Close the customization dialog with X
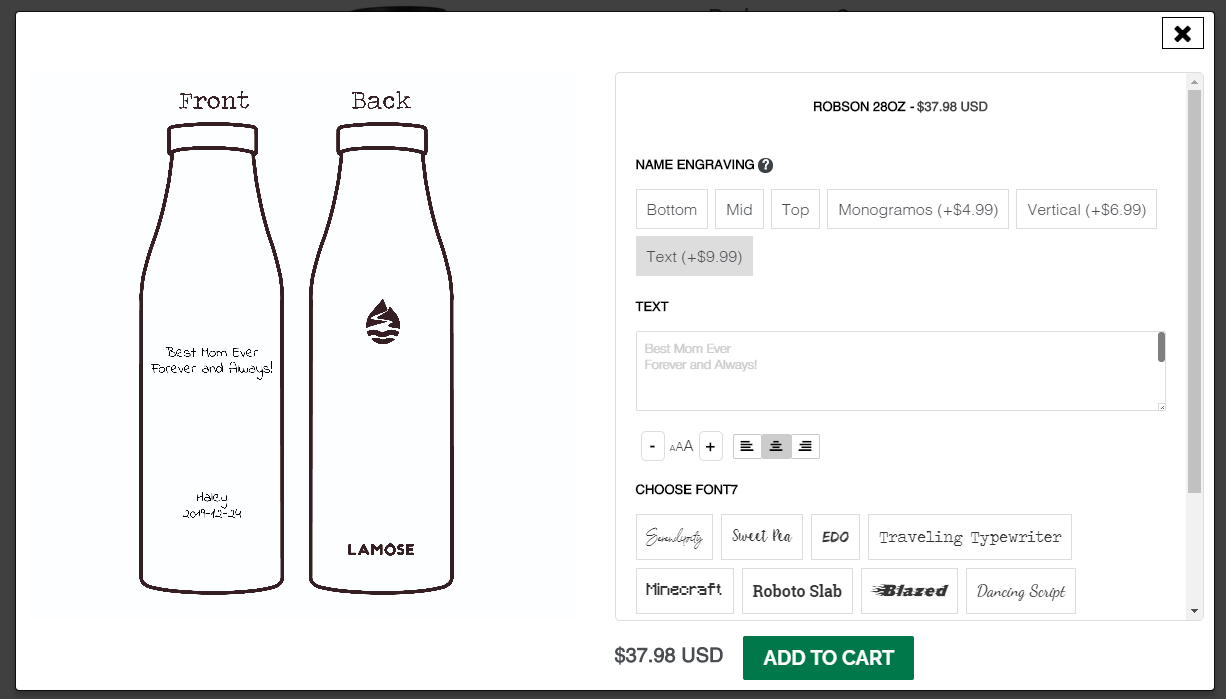This screenshot has height=699, width=1226. pyautogui.click(x=1182, y=34)
